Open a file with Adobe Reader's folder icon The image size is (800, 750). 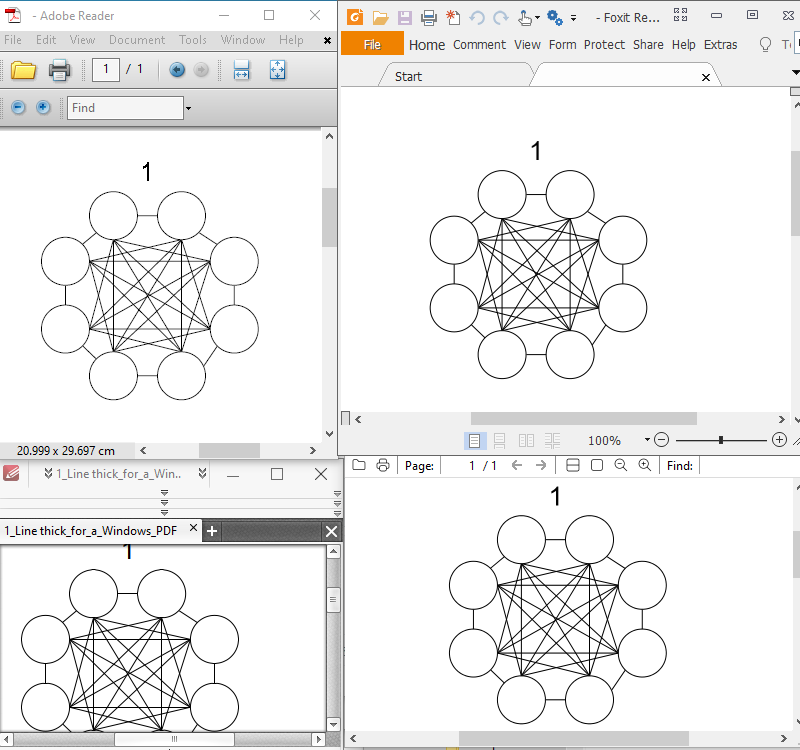point(24,70)
